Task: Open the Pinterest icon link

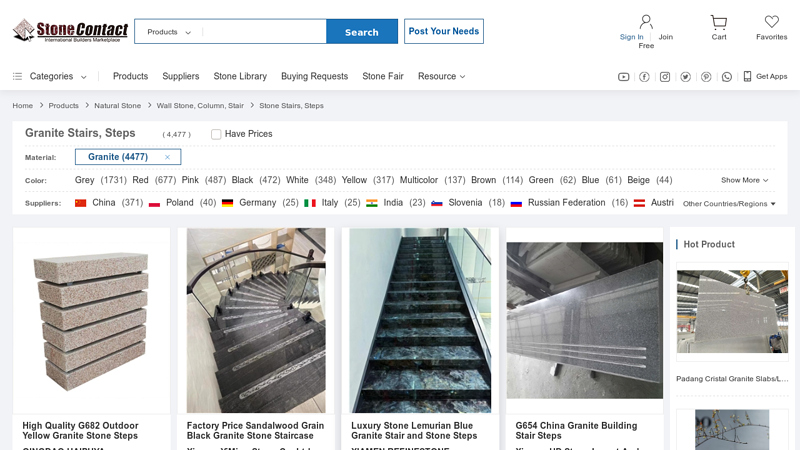Action: point(706,77)
